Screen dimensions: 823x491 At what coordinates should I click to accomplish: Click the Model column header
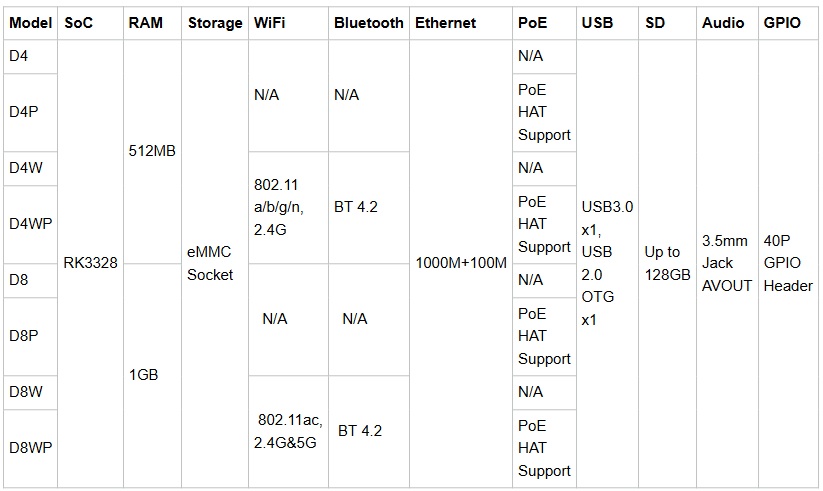click(29, 22)
